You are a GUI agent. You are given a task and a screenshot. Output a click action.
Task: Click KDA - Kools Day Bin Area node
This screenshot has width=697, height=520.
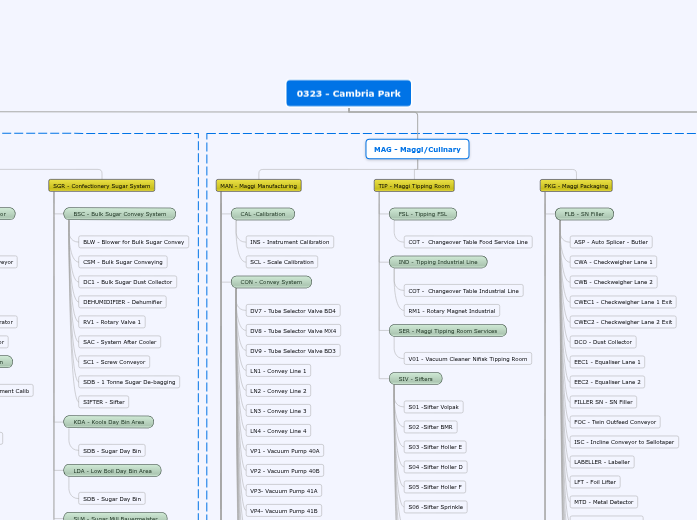[108, 422]
